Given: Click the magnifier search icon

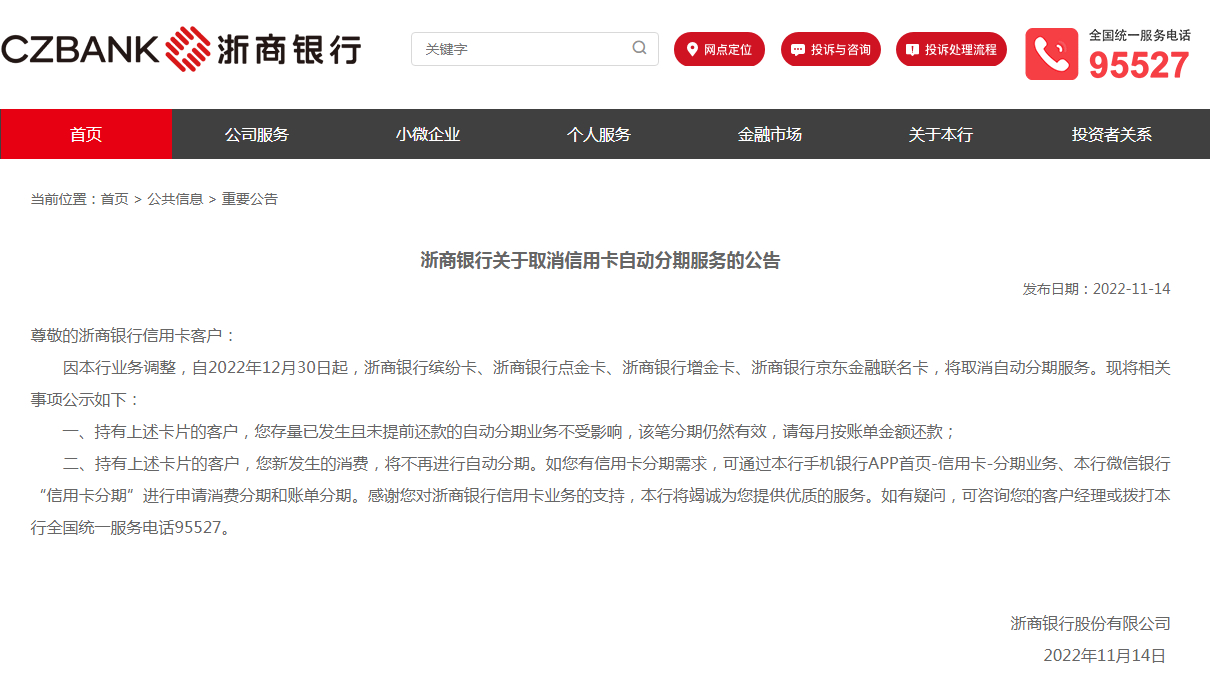Looking at the screenshot, I should pyautogui.click(x=640, y=48).
